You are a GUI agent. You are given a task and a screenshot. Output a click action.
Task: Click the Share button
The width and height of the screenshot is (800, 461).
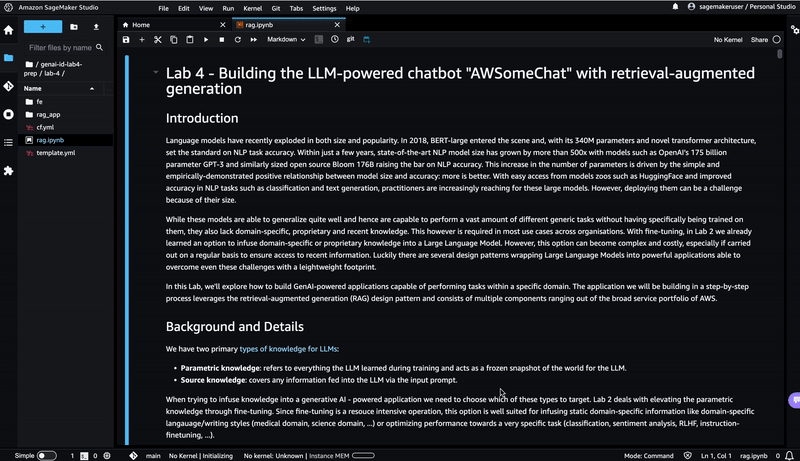click(x=759, y=40)
